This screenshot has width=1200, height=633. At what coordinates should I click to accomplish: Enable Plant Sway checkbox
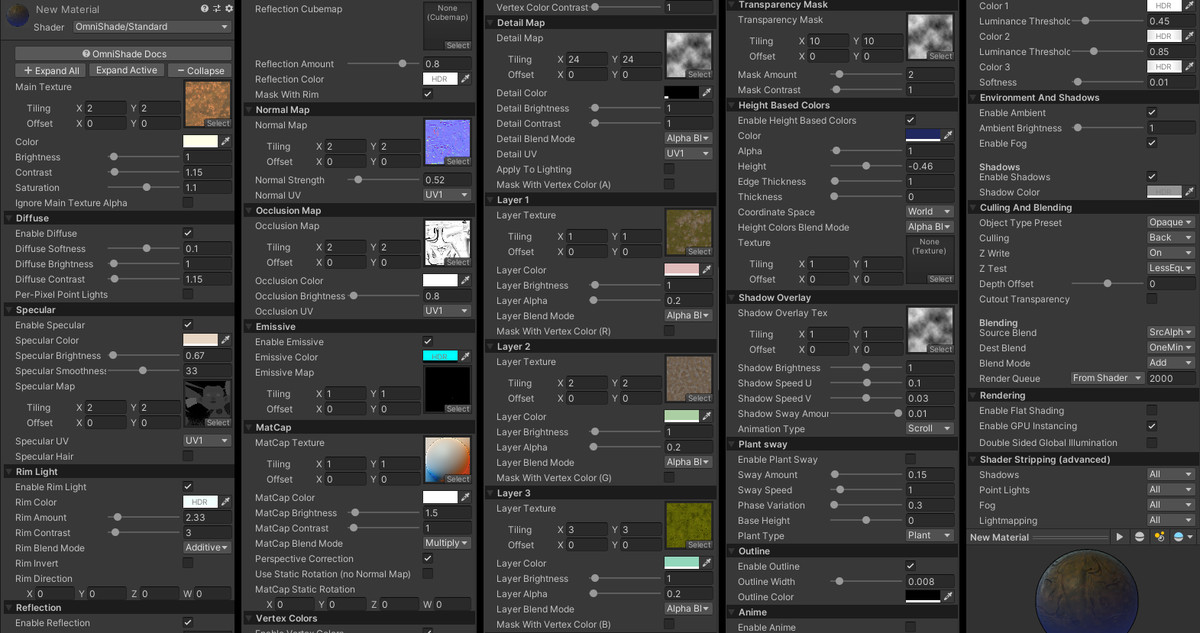click(x=910, y=459)
